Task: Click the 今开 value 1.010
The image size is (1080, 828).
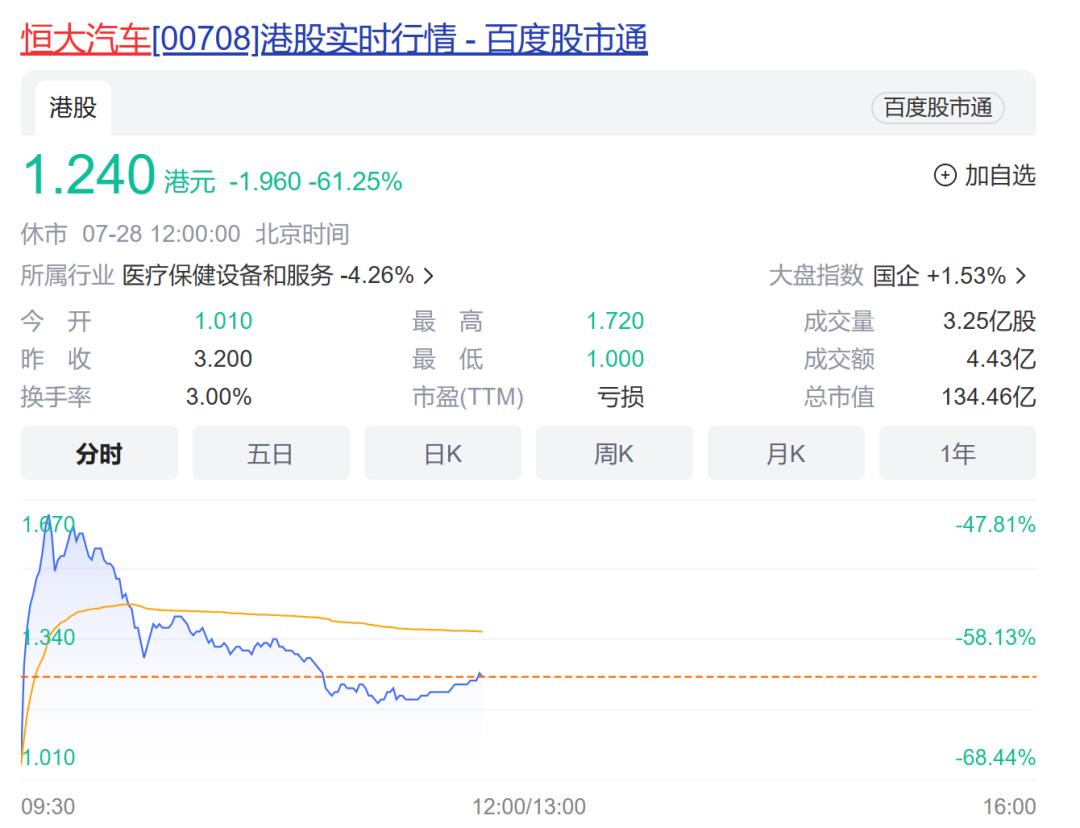Action: point(223,321)
